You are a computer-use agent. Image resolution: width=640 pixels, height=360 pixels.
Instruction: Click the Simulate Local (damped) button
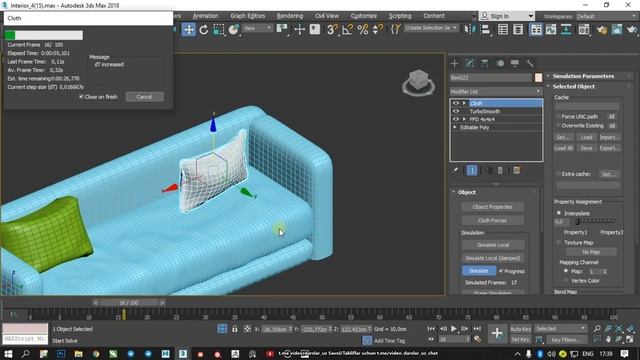[493, 258]
